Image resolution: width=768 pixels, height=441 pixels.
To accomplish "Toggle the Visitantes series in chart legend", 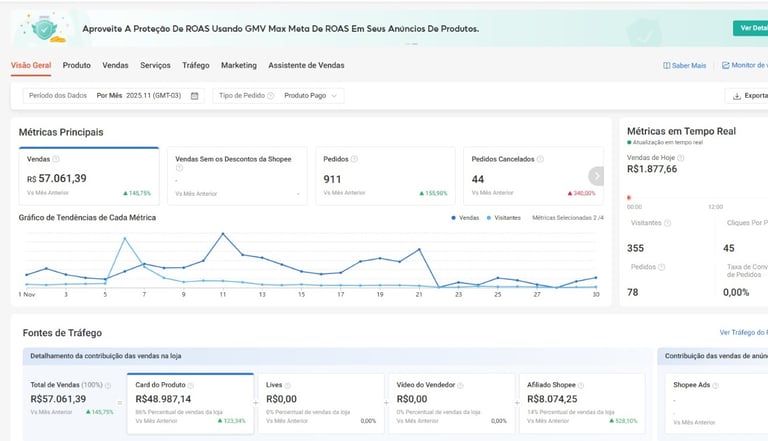I will (x=503, y=217).
